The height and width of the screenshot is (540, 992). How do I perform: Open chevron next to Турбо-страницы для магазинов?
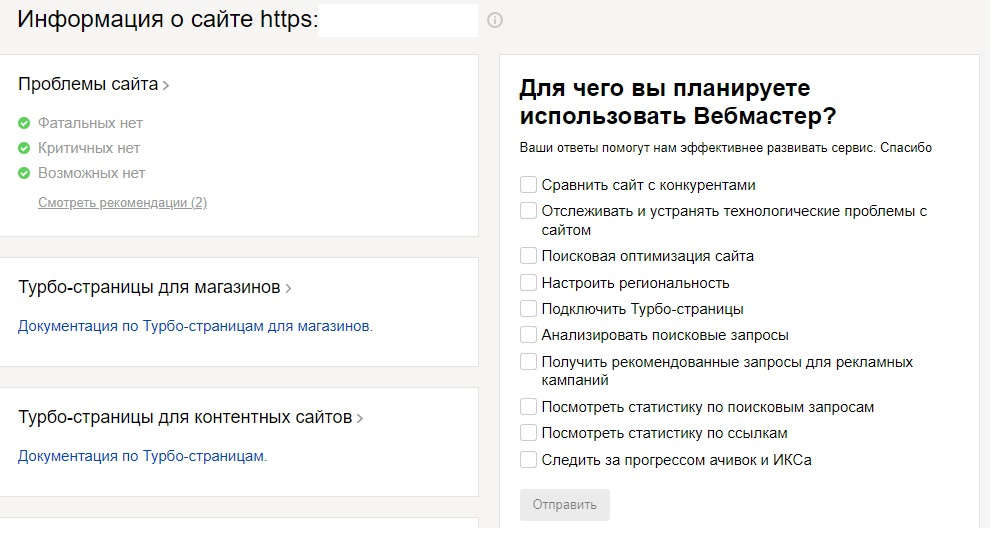coord(289,288)
